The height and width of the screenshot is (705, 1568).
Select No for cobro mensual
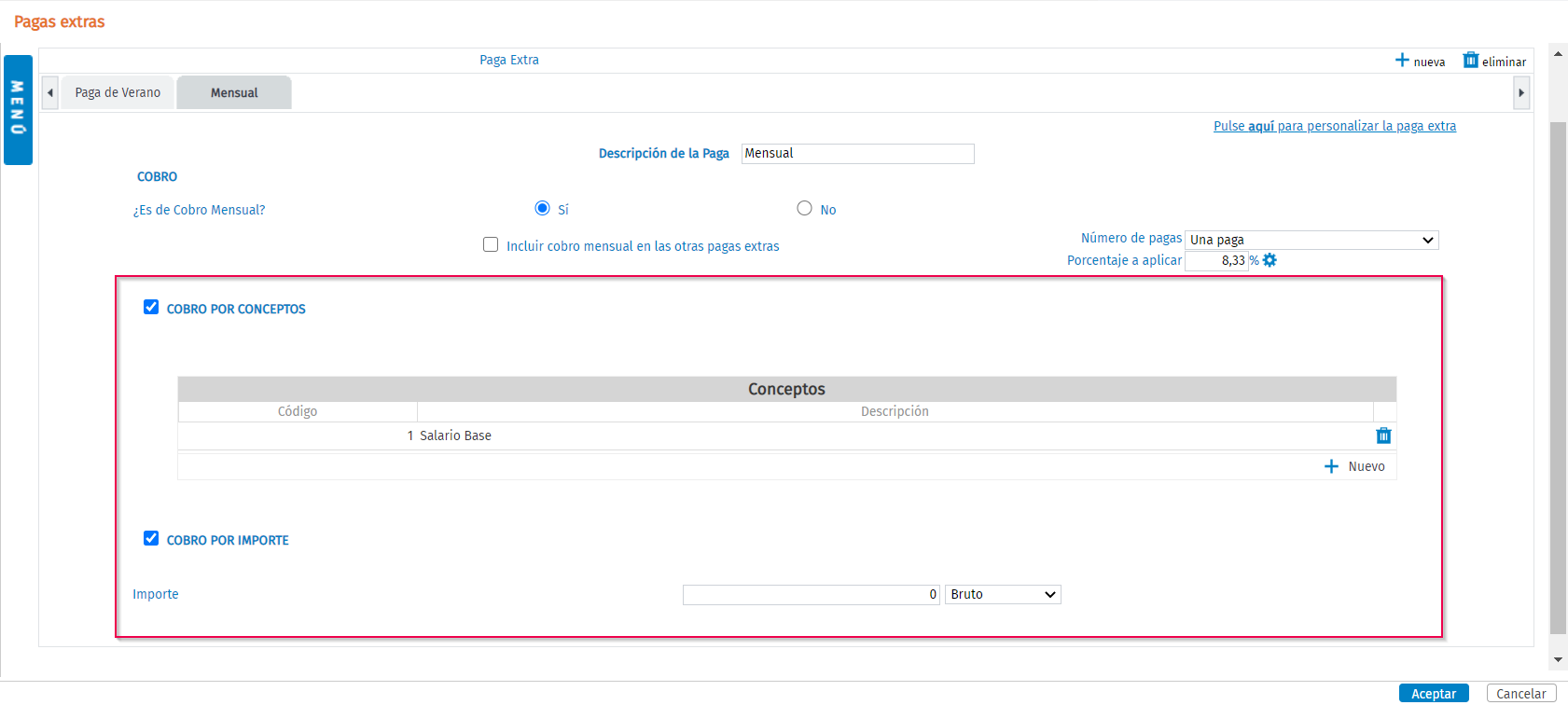pos(804,208)
